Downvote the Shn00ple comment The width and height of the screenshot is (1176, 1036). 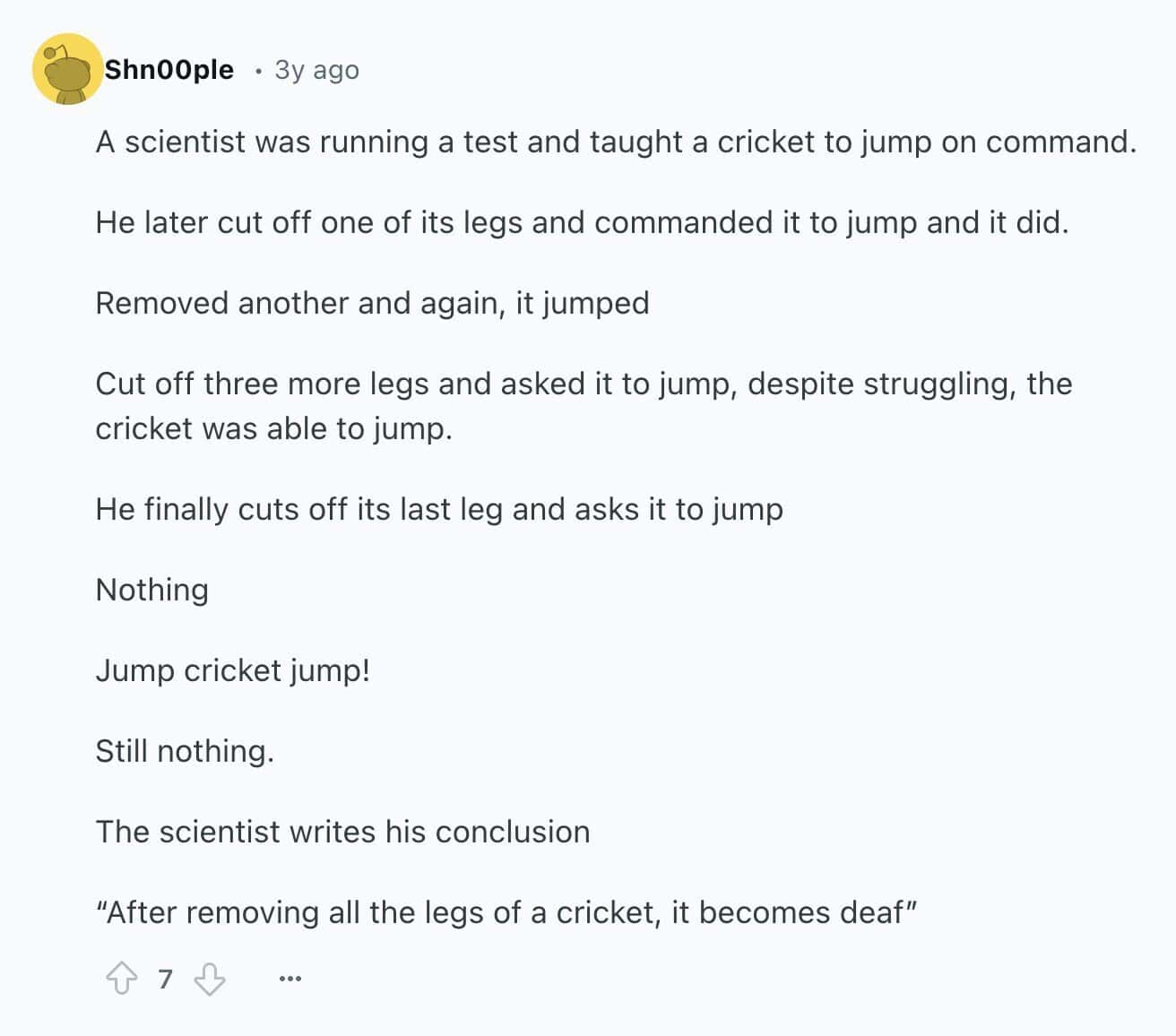210,979
